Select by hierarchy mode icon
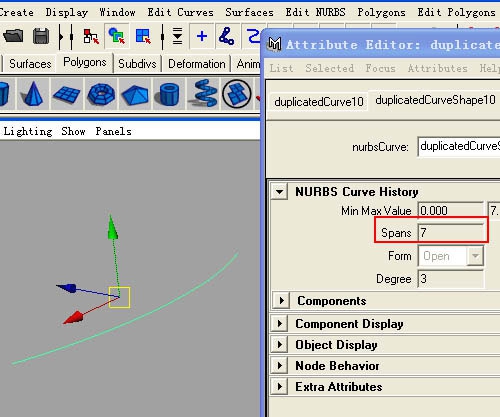 [x=91, y=36]
